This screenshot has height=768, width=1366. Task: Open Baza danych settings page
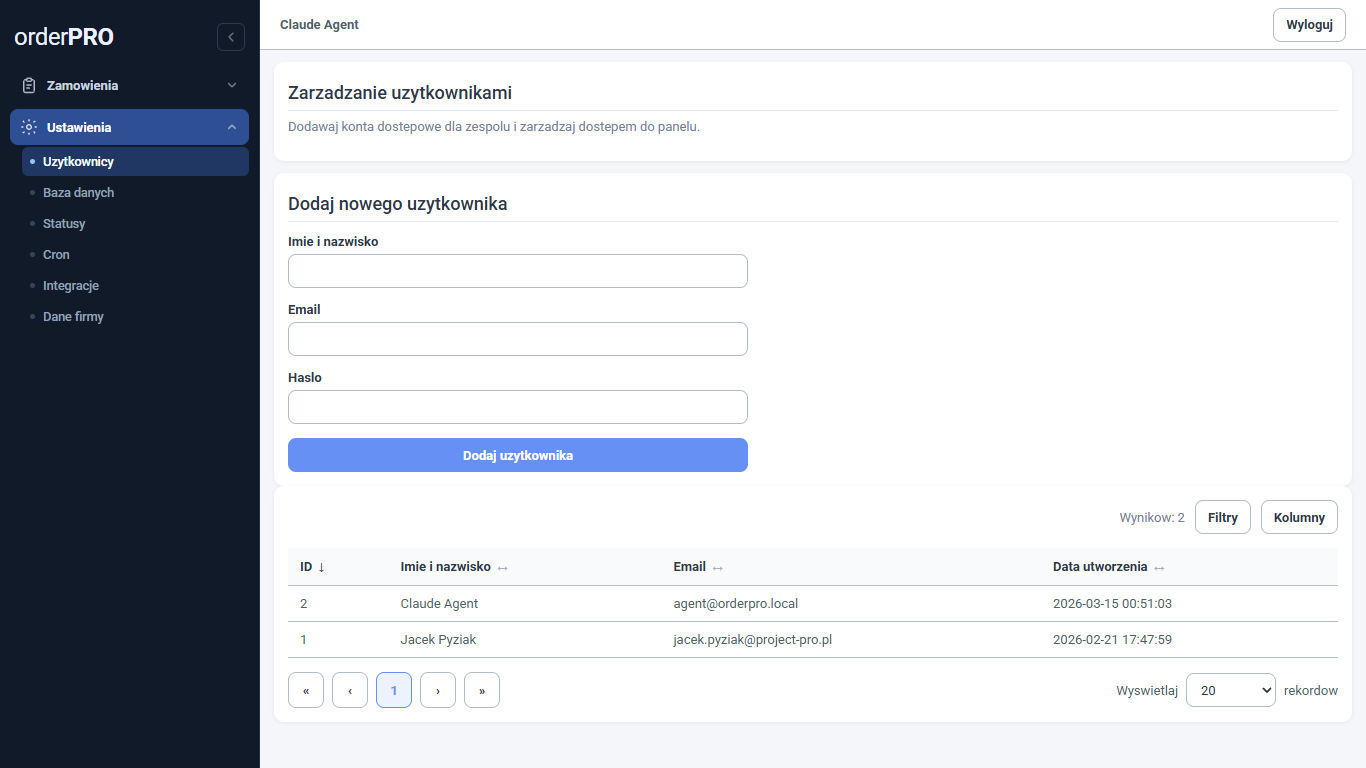(x=78, y=193)
